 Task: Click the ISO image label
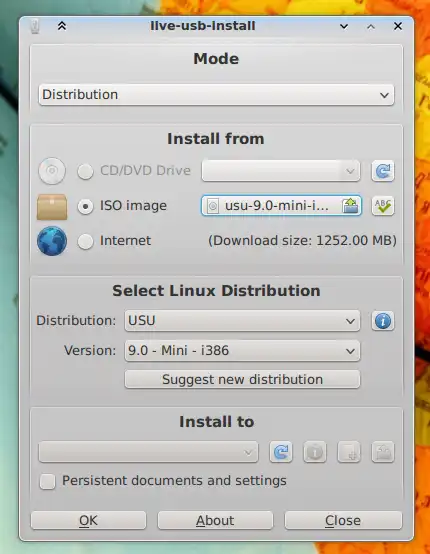pos(133,206)
